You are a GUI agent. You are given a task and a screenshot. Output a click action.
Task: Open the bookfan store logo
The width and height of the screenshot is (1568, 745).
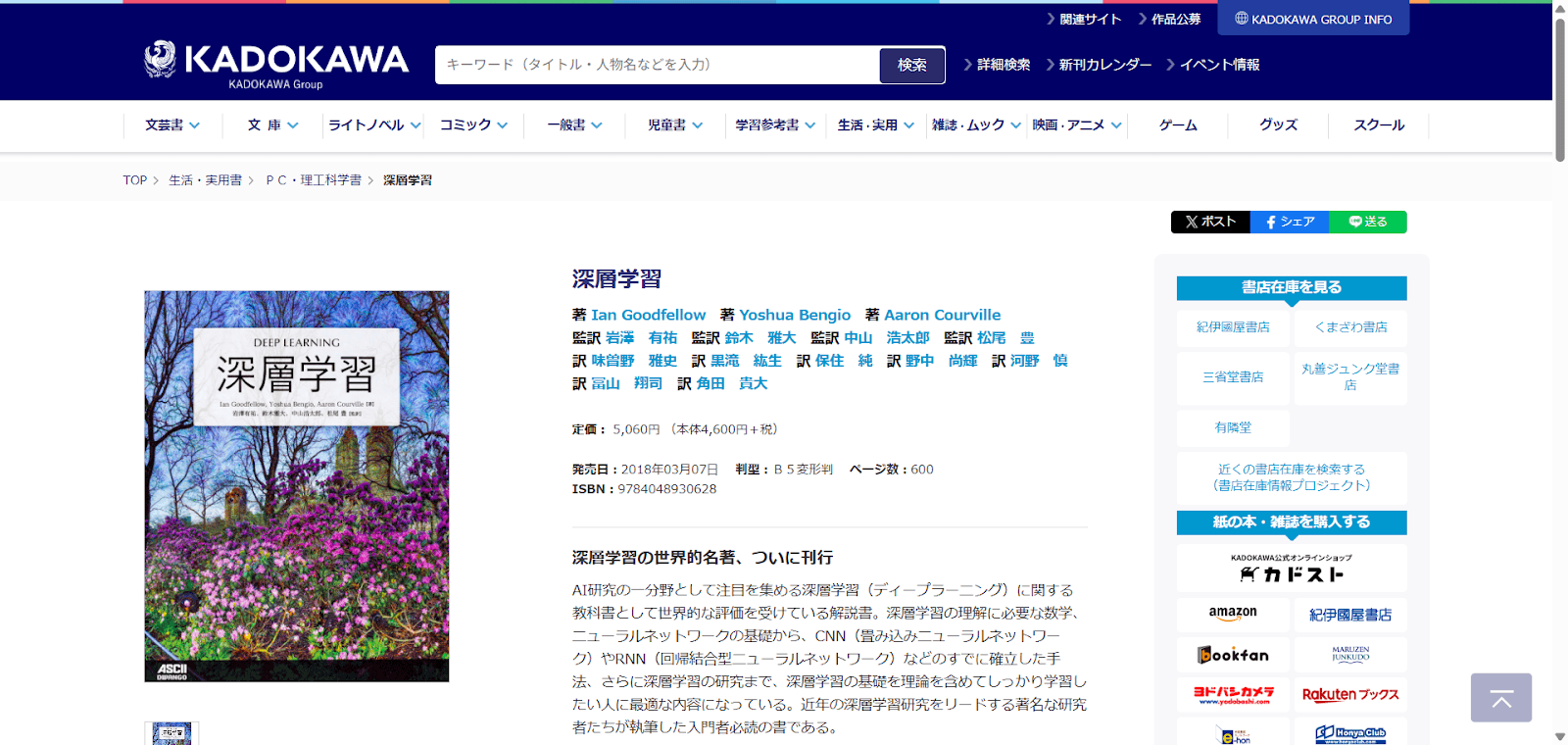click(1233, 655)
